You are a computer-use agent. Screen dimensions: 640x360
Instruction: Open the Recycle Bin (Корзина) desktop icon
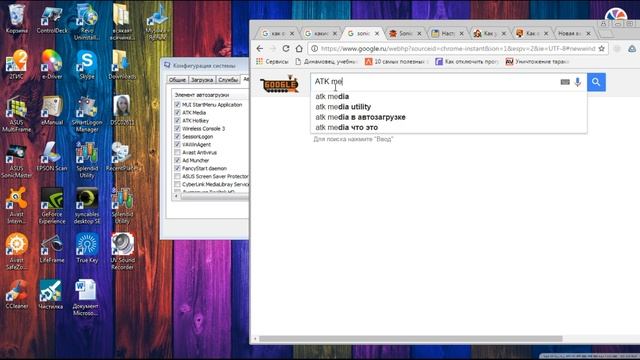(x=16, y=18)
